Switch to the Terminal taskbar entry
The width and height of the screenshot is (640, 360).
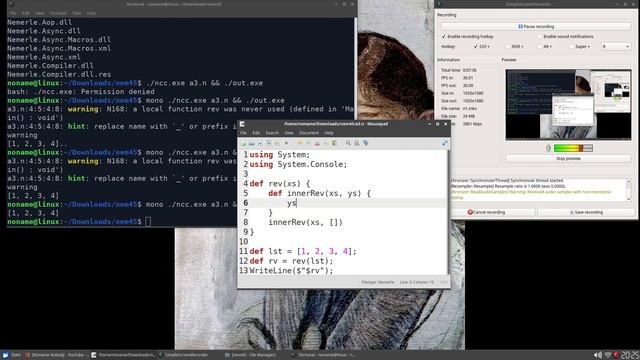(x=322, y=356)
